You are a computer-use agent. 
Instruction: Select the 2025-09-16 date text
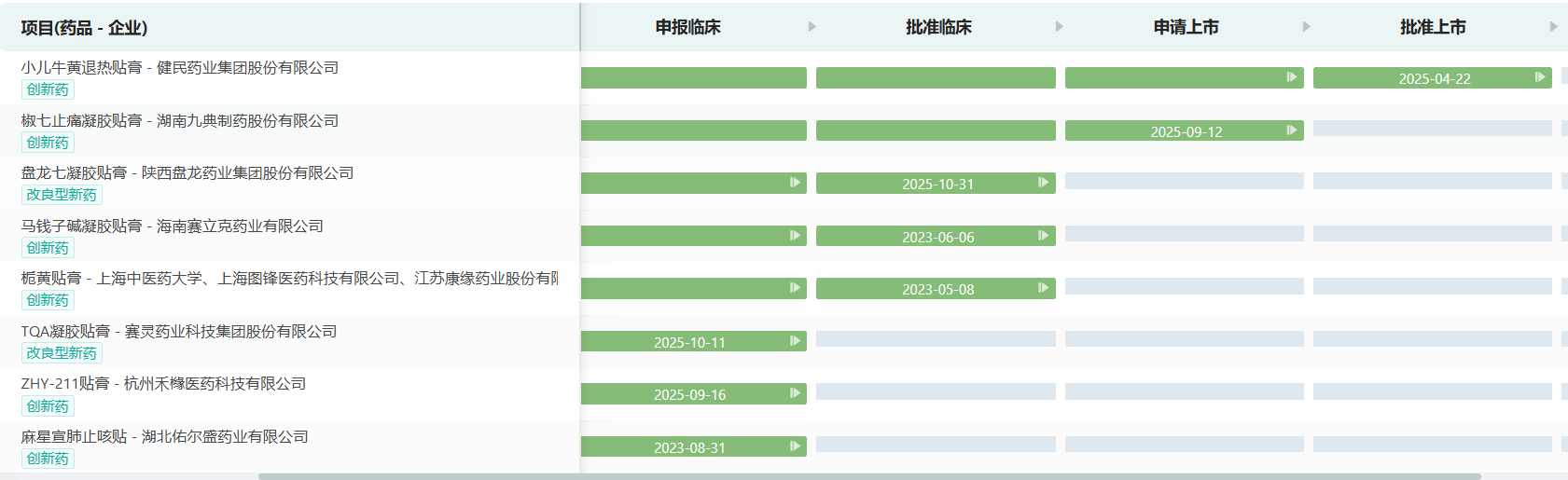(x=689, y=394)
